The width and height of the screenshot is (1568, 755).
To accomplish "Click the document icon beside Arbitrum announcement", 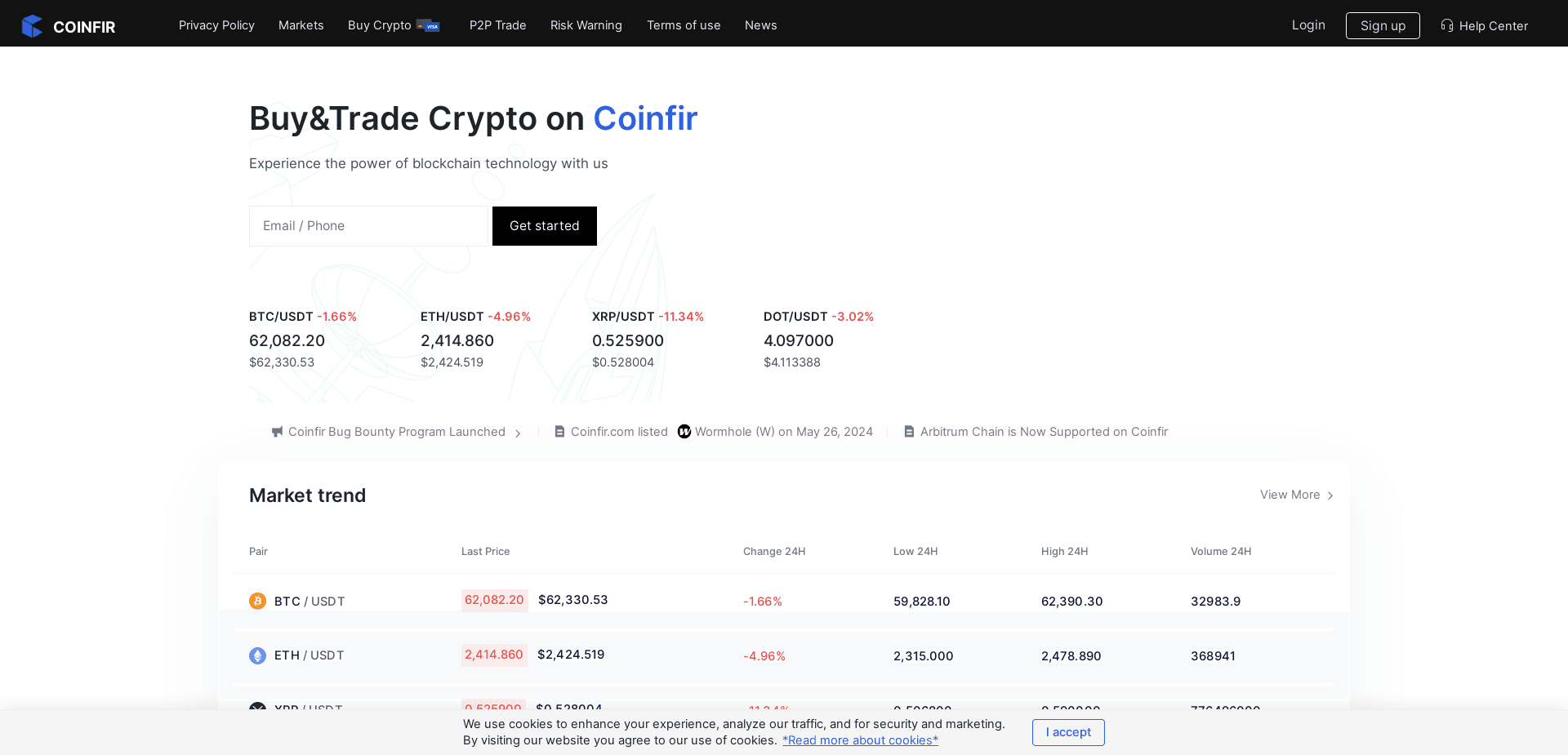I will [x=909, y=431].
